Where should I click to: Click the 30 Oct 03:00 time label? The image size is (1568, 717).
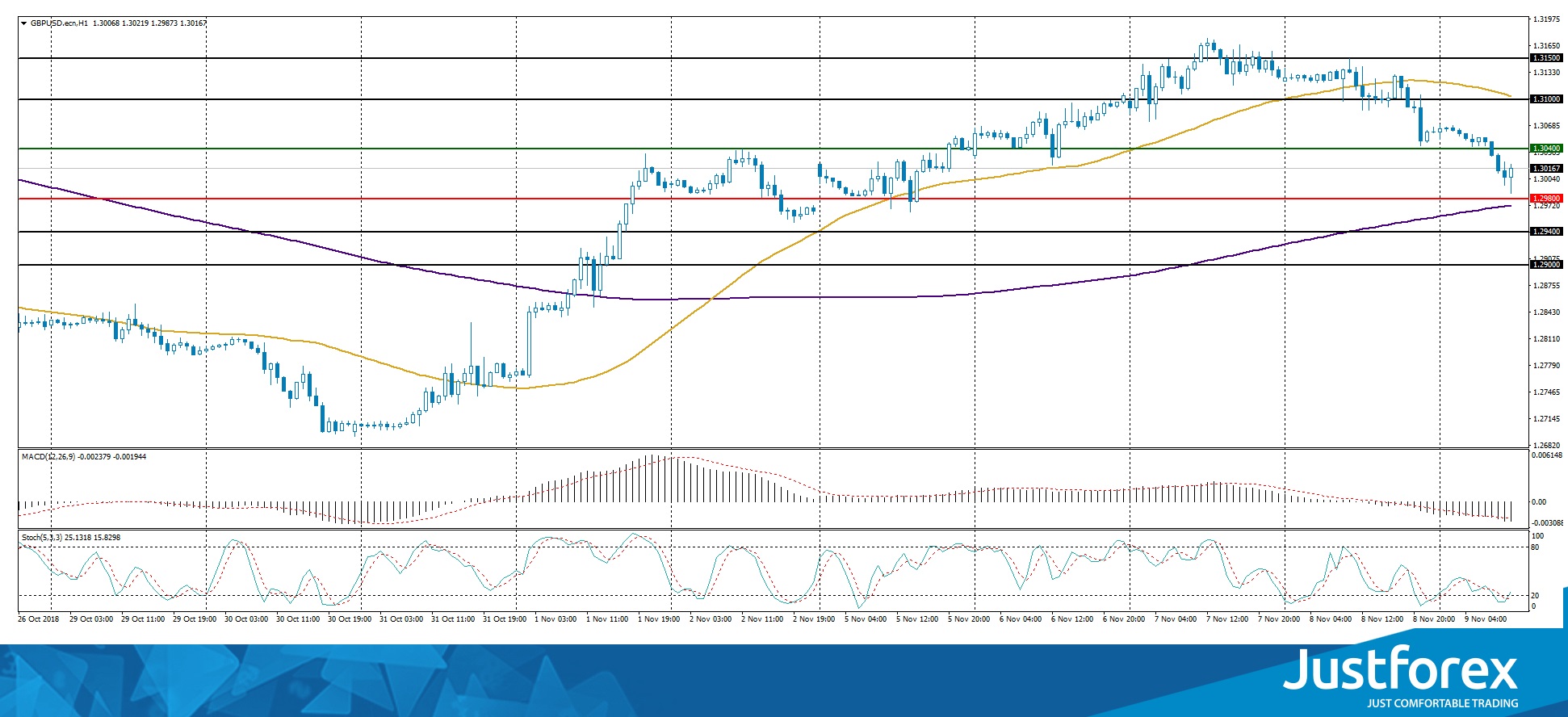point(246,619)
